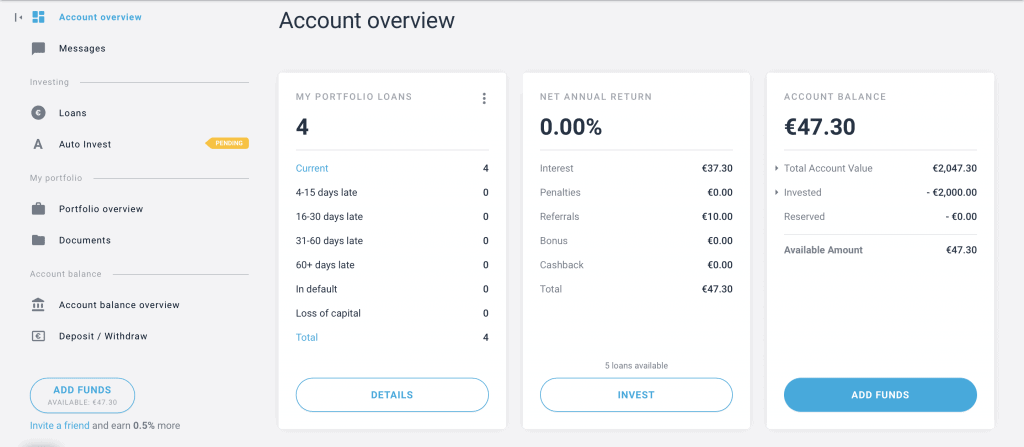Click the Account overview dashboard icon
Image resolution: width=1024 pixels, height=447 pixels.
click(39, 17)
